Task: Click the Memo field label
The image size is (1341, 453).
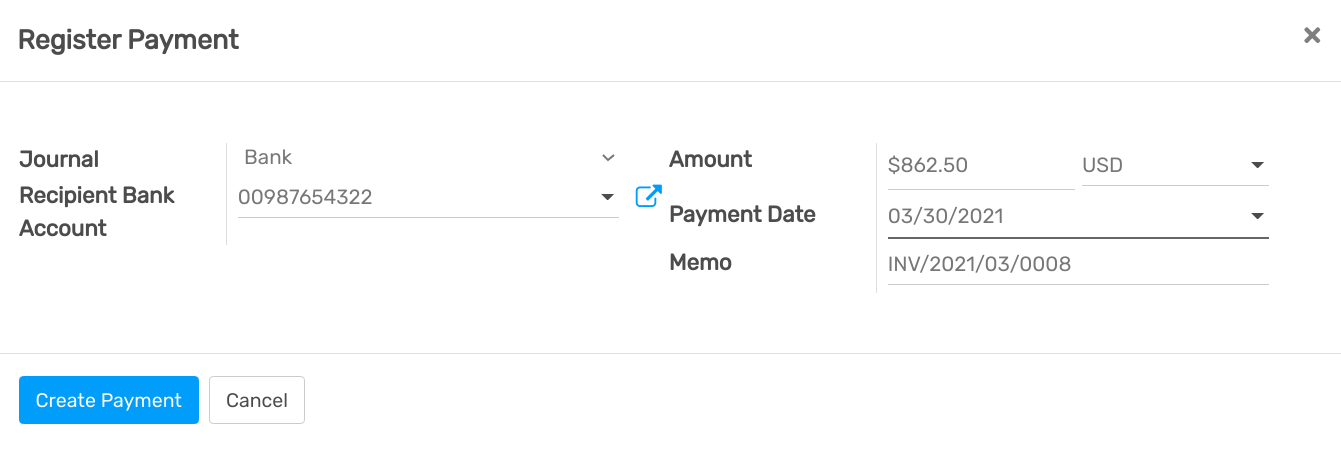Action: pos(700,262)
